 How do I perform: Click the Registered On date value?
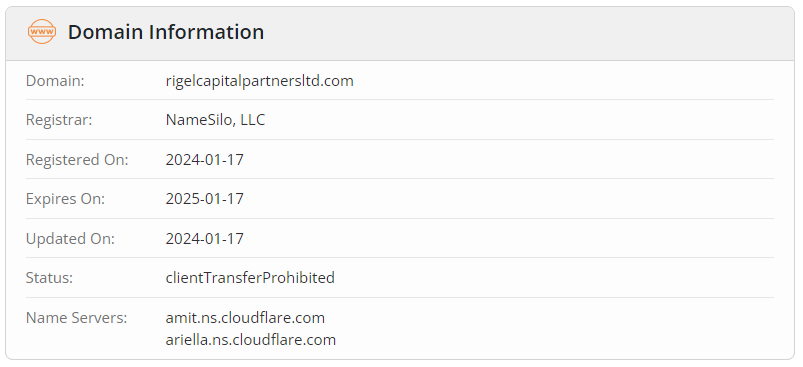click(x=204, y=160)
